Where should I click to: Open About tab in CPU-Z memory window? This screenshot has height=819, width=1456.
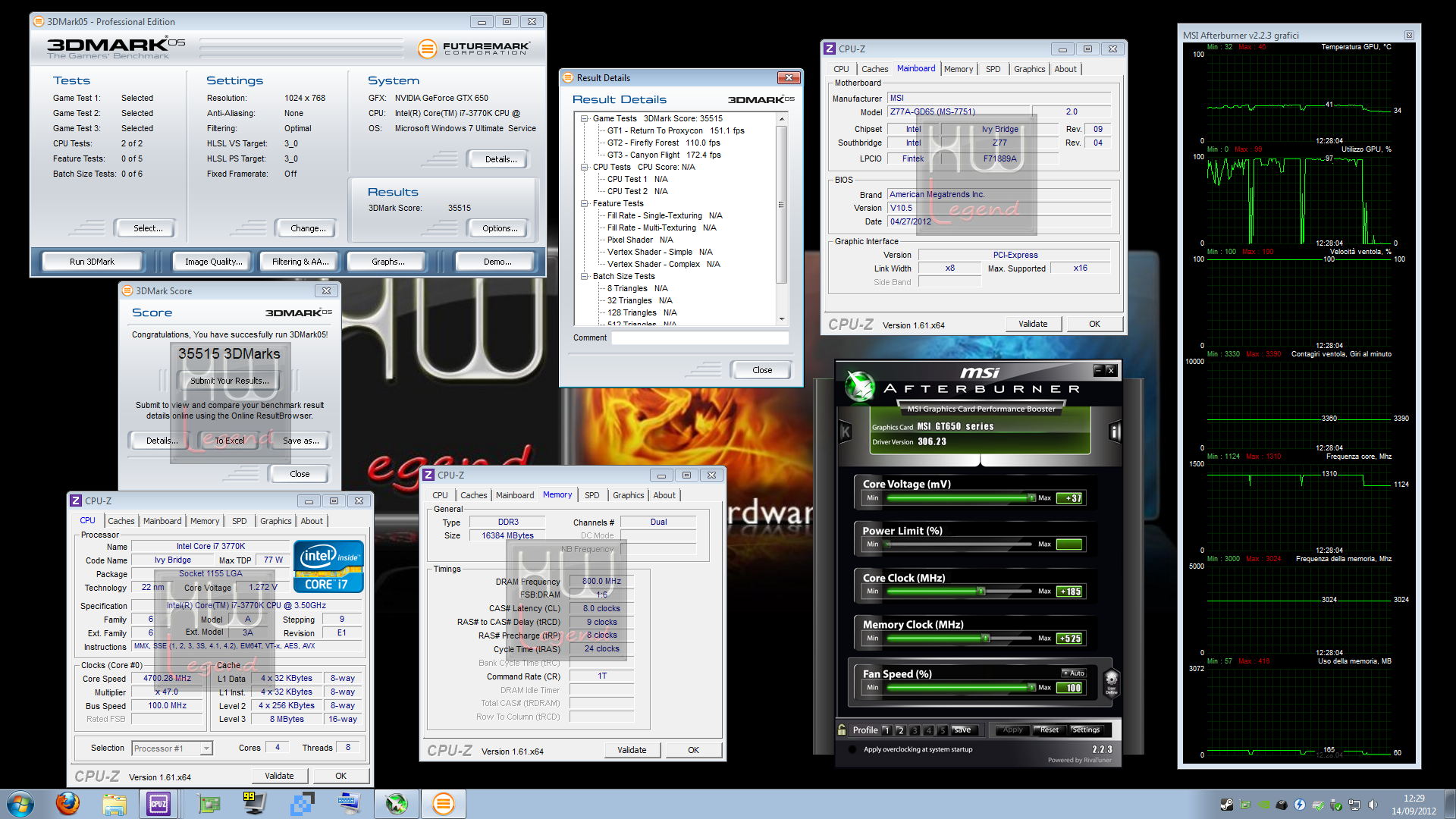(664, 495)
